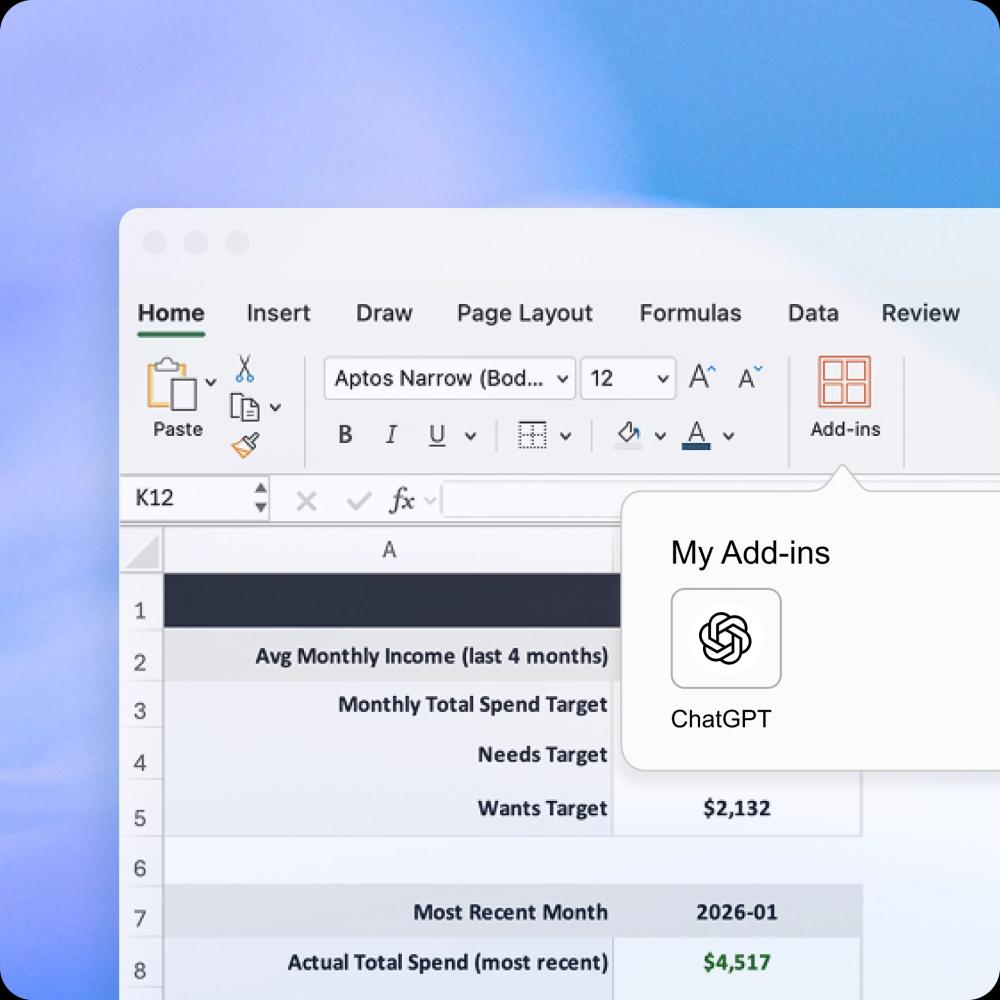The image size is (1000, 1000).
Task: Click cell 'Actual Total Spend (most recent)'
Action: point(389,962)
